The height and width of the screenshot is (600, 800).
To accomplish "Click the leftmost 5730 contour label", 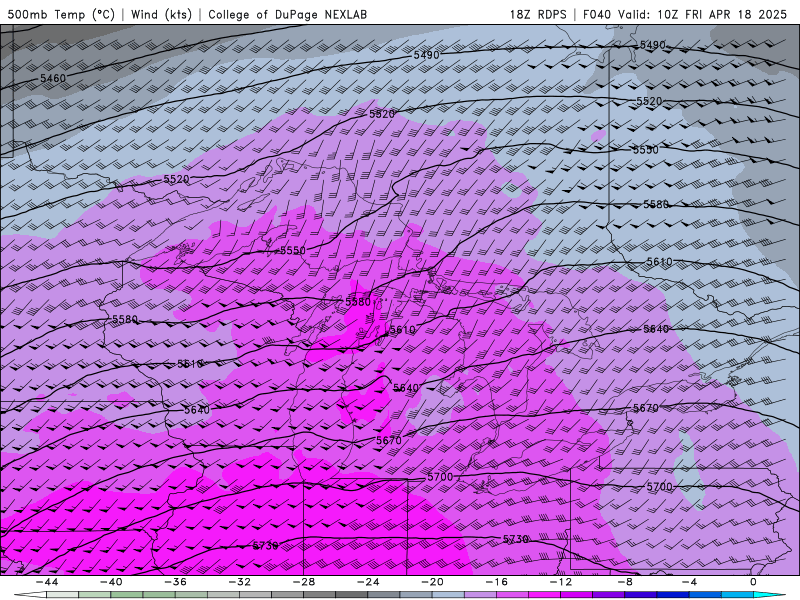I will (266, 545).
